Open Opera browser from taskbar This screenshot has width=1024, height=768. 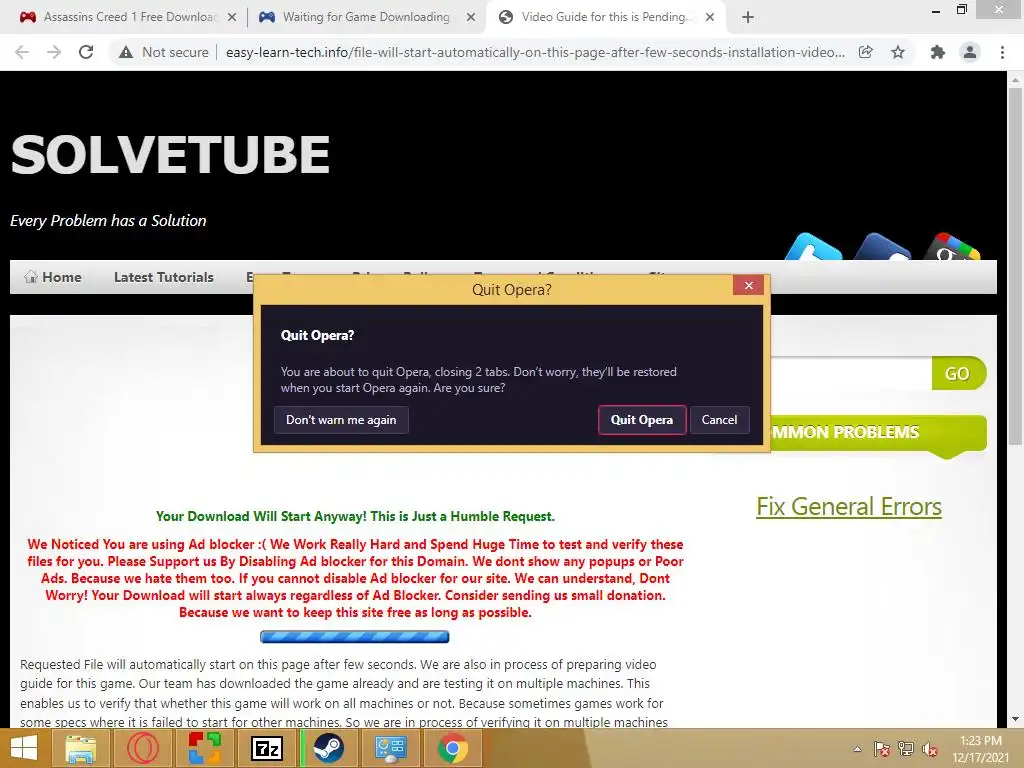point(142,748)
